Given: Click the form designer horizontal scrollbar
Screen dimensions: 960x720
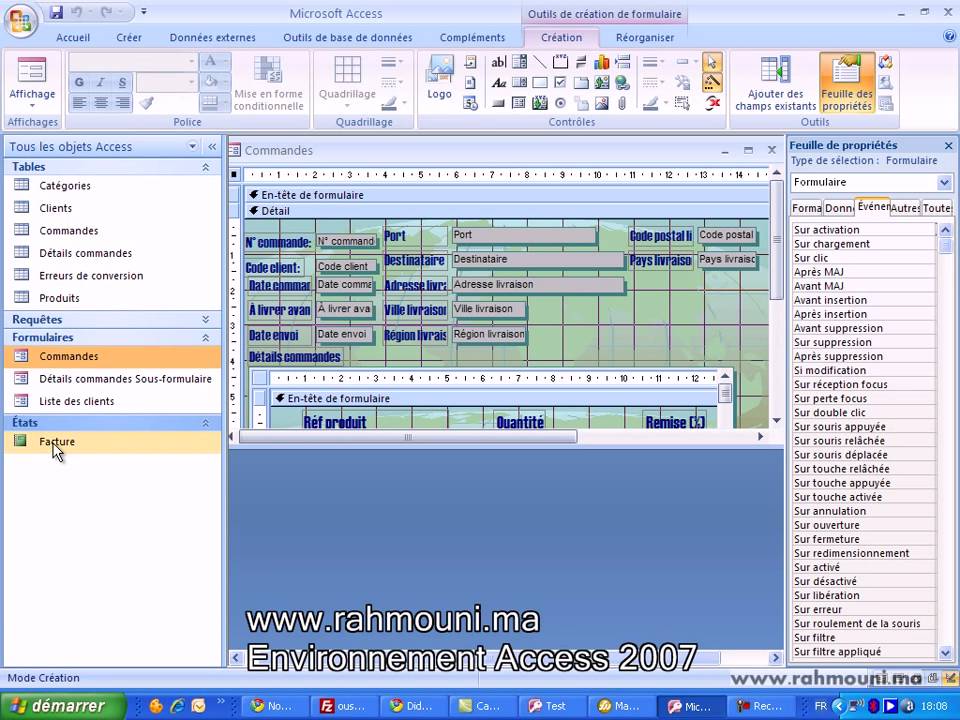Looking at the screenshot, I should (x=408, y=437).
